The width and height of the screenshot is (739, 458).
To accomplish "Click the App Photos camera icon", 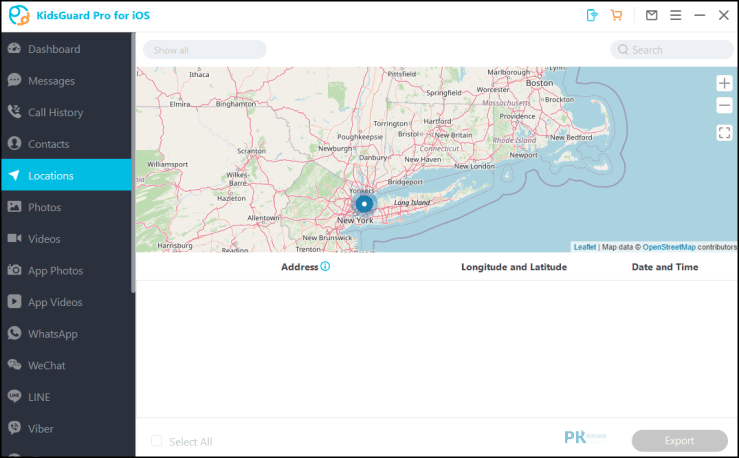I will pyautogui.click(x=14, y=270).
